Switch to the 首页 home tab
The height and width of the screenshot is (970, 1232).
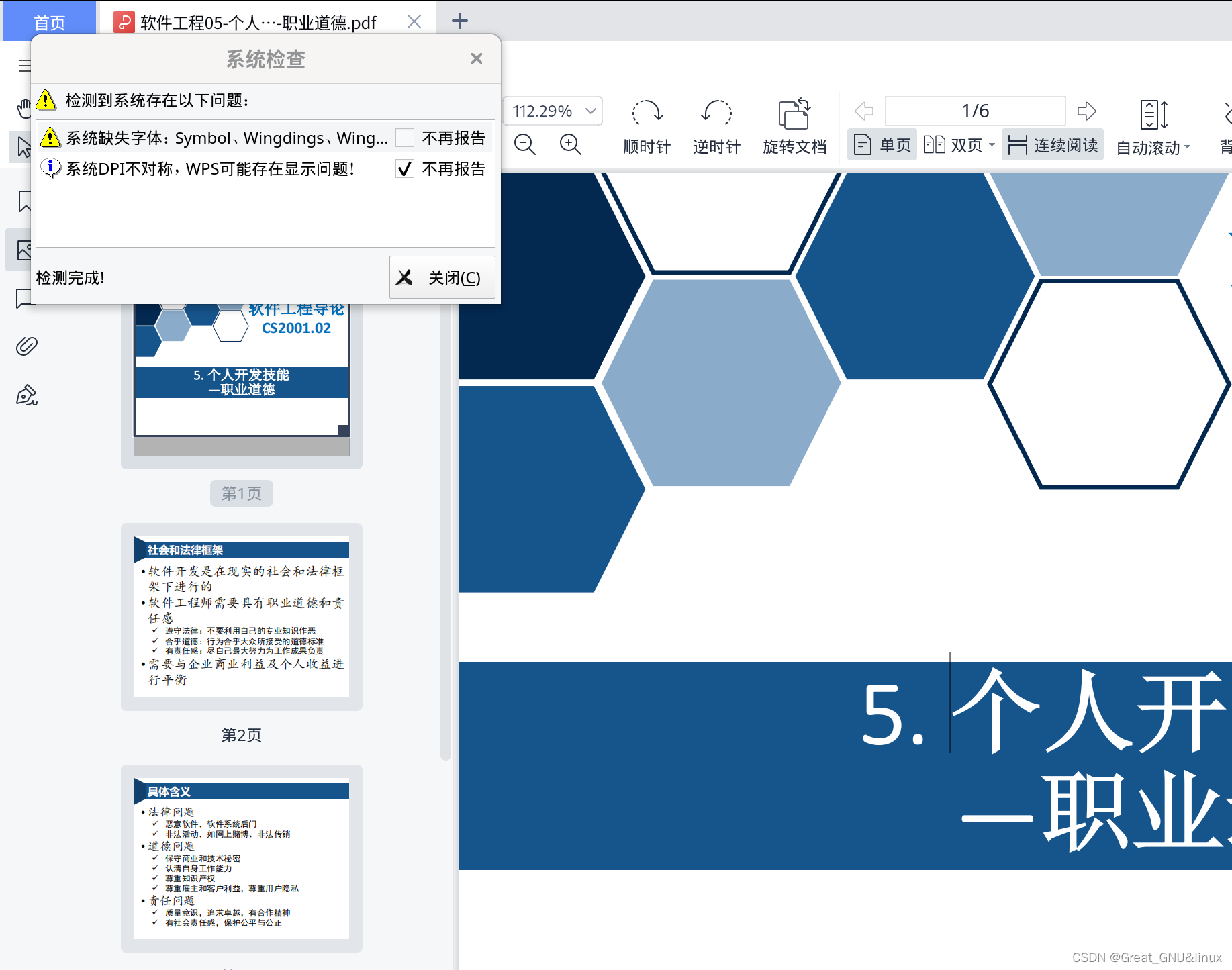click(50, 22)
